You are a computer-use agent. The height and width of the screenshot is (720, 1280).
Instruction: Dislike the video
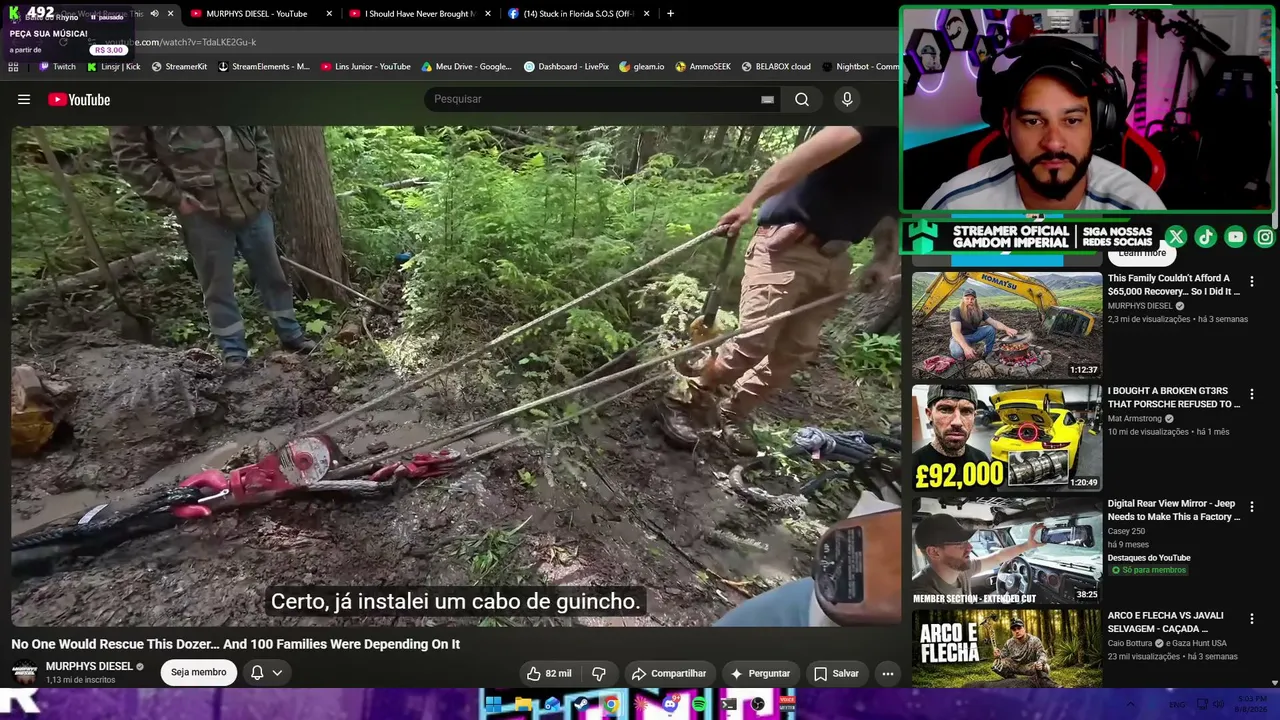[599, 673]
